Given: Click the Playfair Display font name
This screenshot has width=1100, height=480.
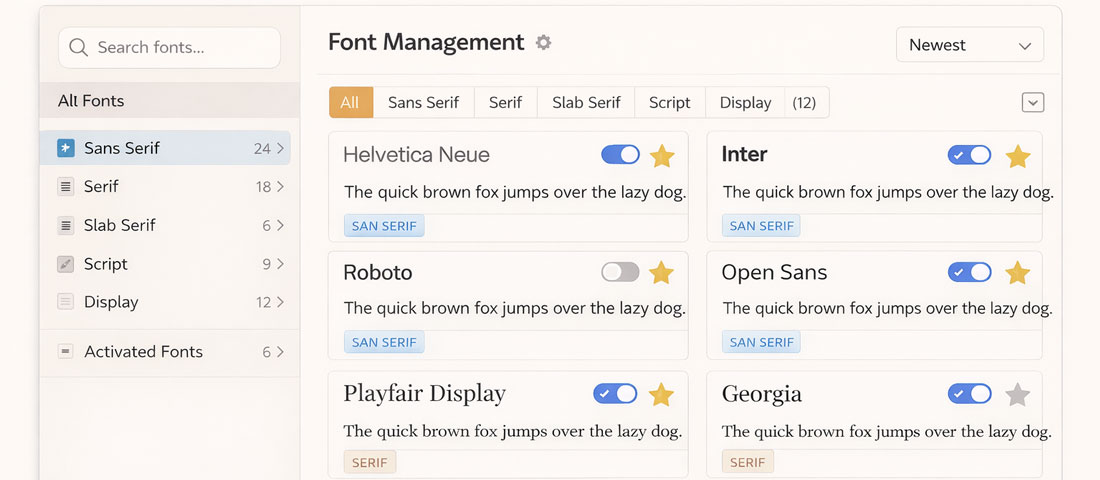Looking at the screenshot, I should (424, 394).
